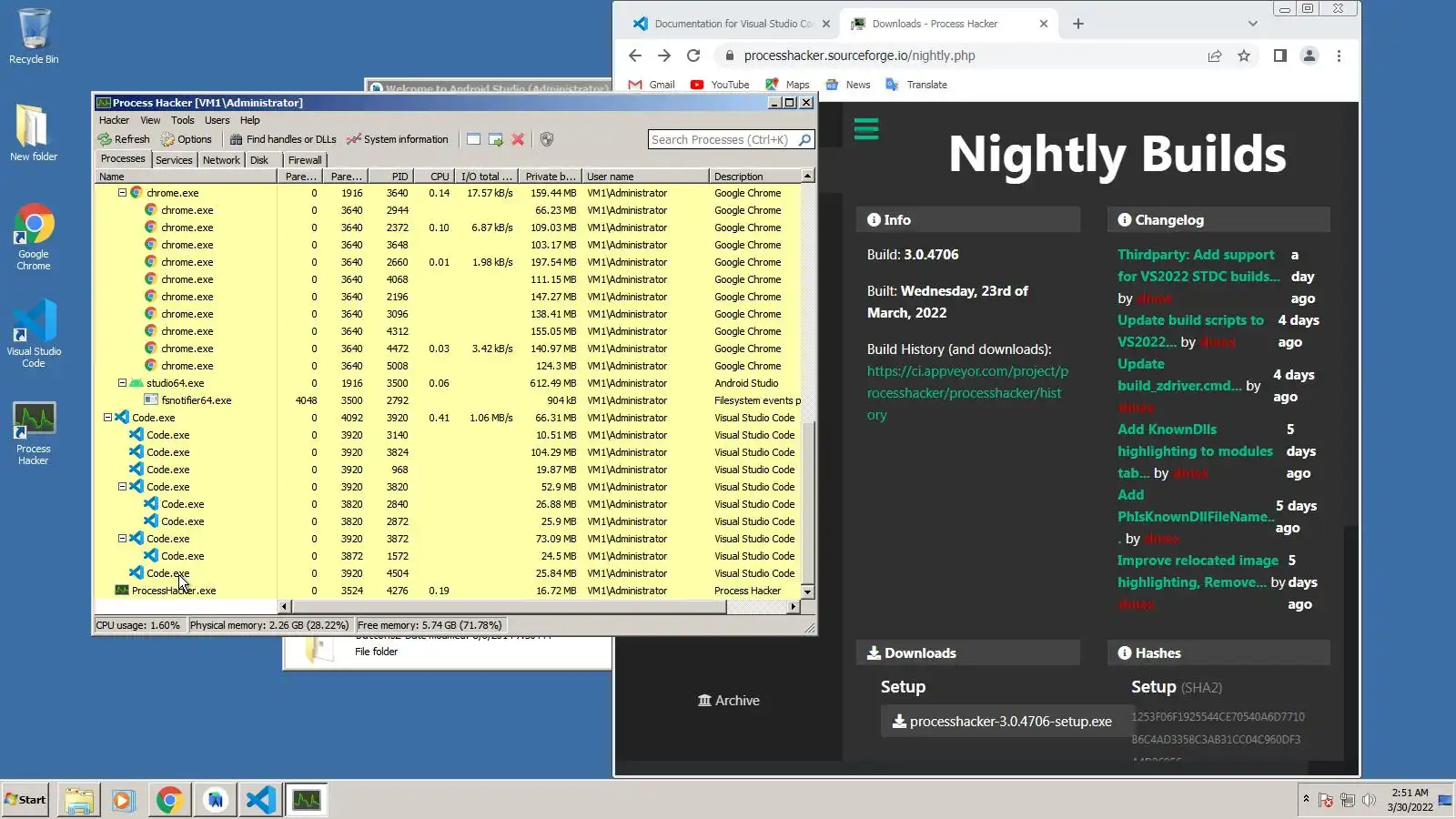The image size is (1456, 819).
Task: Click the find window toolbar icon
Action: [x=473, y=139]
